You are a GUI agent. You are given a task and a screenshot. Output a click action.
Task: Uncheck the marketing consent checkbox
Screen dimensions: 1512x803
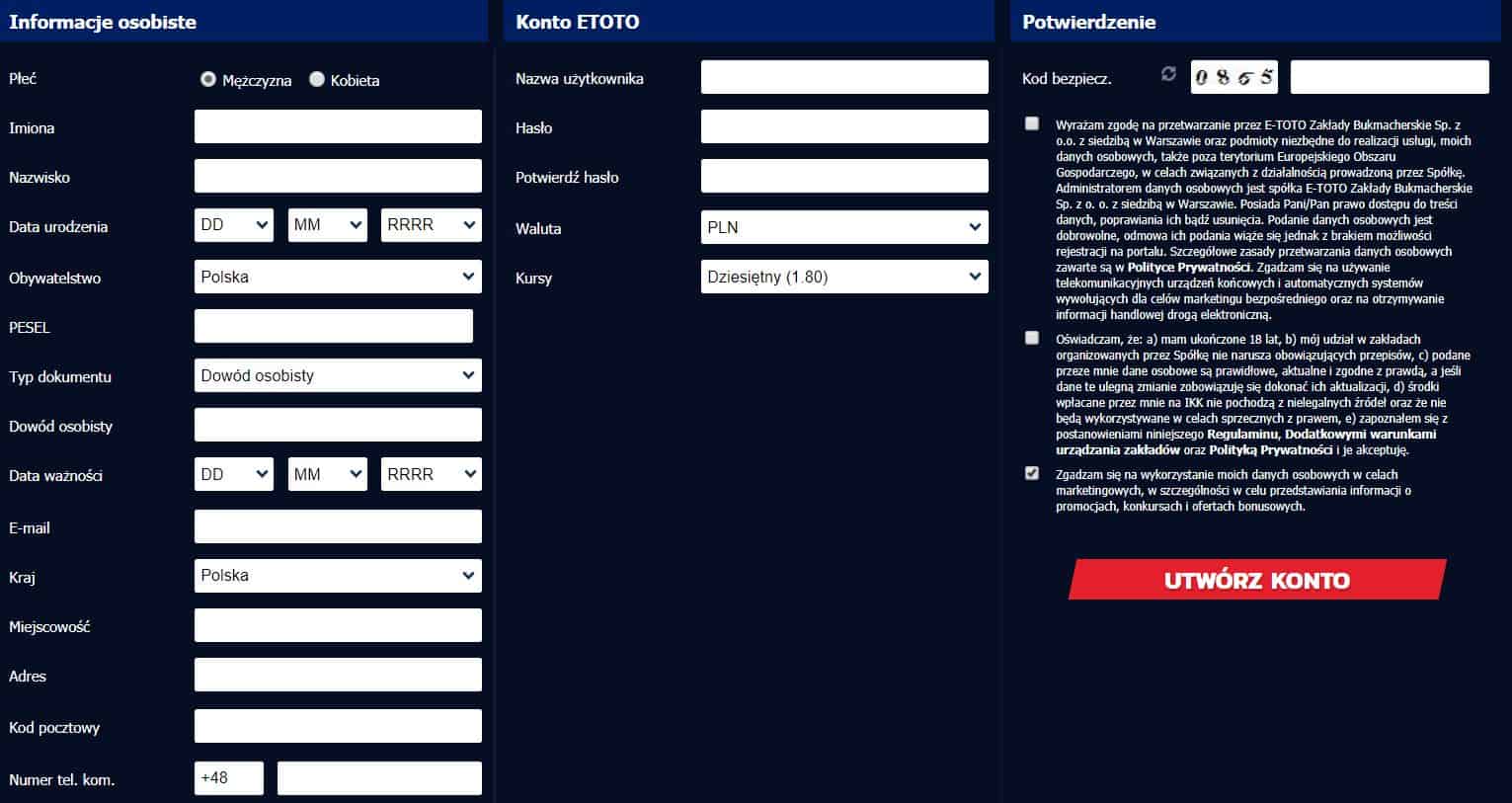(1032, 473)
